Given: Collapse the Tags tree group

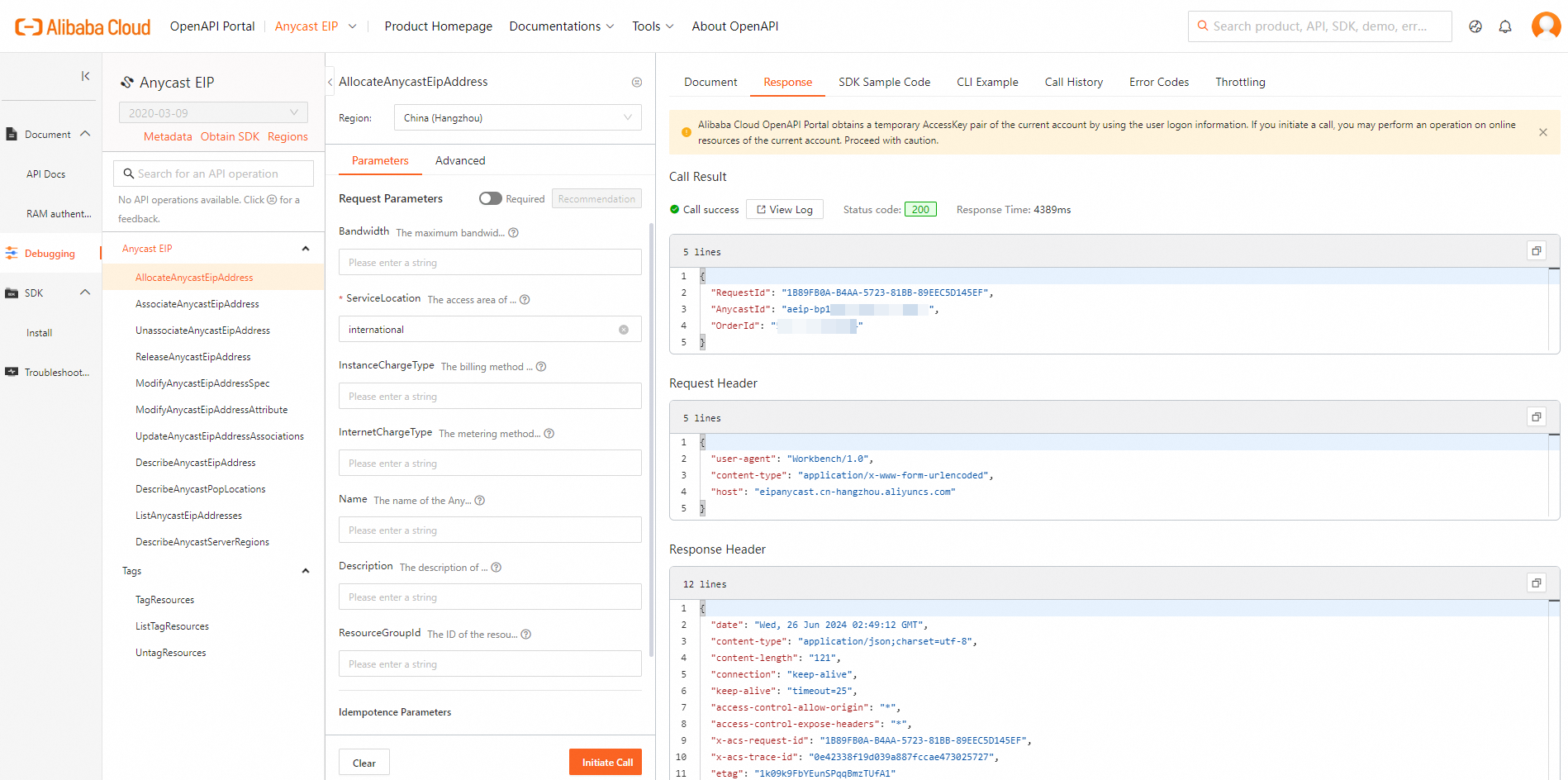Looking at the screenshot, I should [306, 571].
